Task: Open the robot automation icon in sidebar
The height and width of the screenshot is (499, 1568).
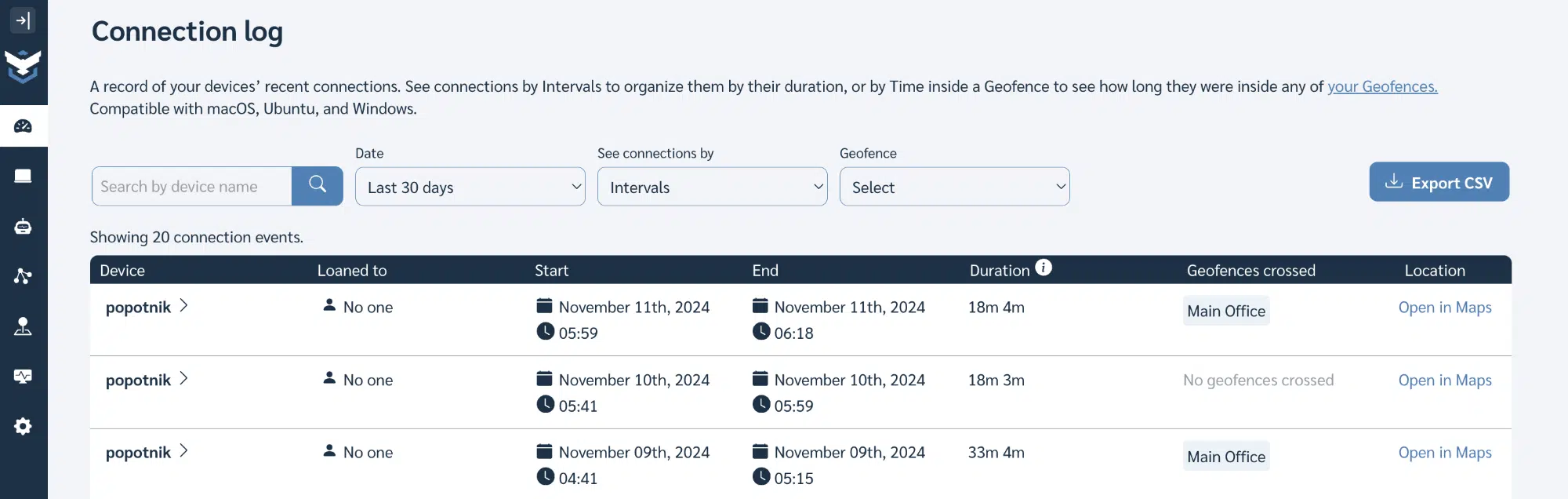Action: (x=24, y=226)
